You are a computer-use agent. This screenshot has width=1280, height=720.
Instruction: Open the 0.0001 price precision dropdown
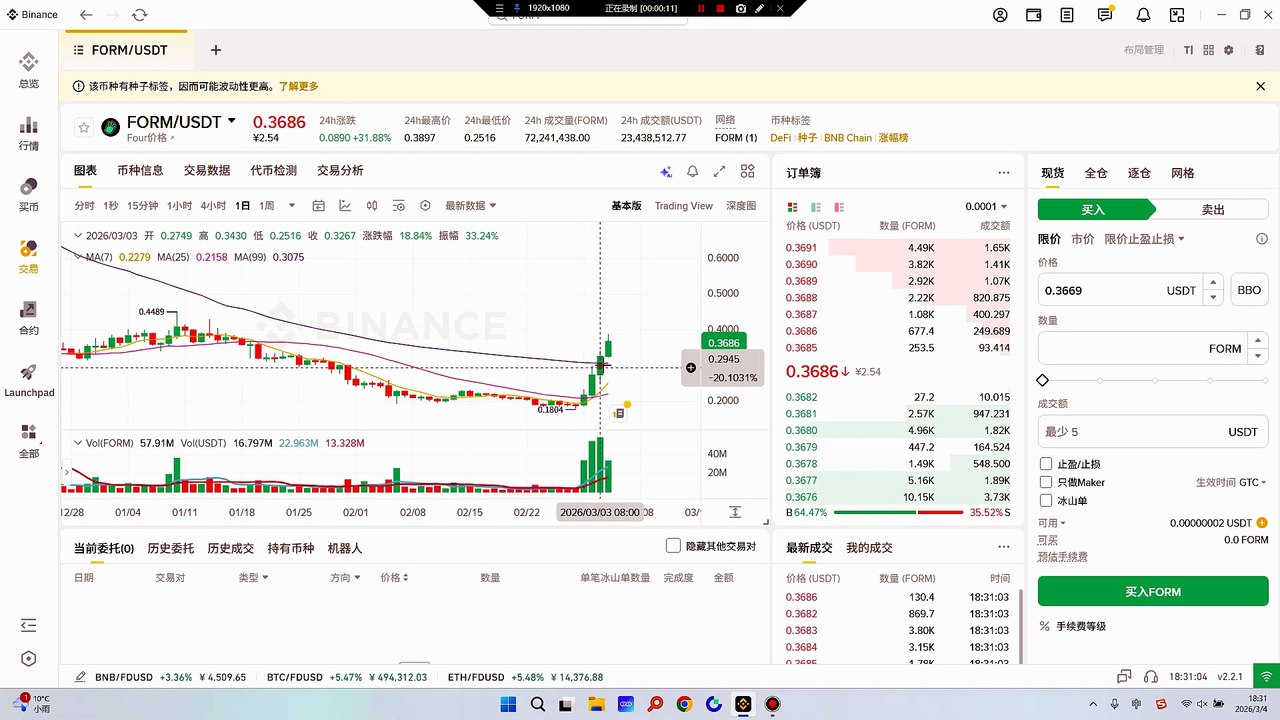[987, 207]
